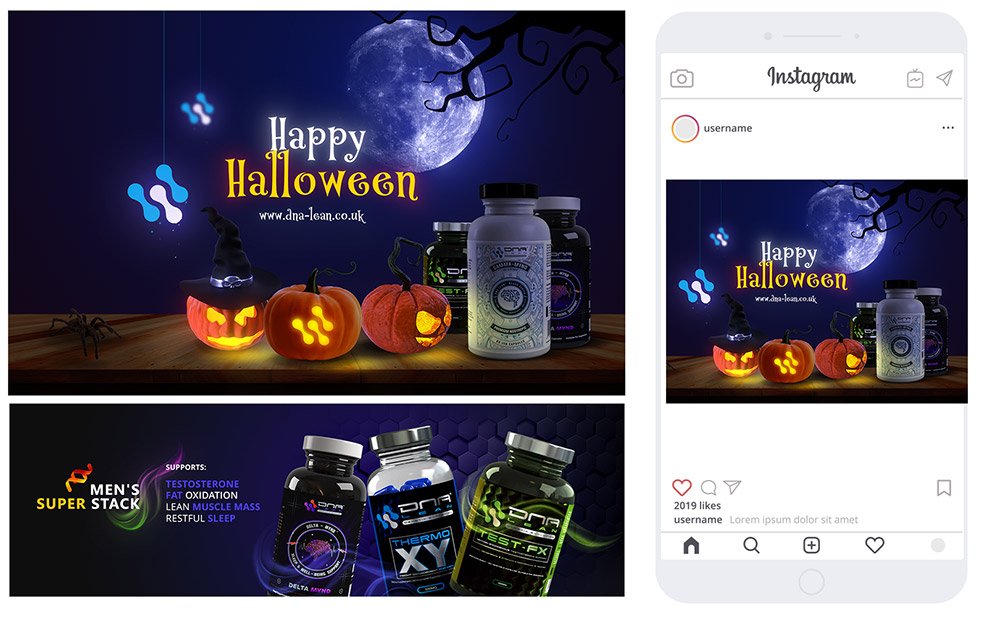Click the username profile avatar
This screenshot has height=617, width=1000.
point(685,128)
